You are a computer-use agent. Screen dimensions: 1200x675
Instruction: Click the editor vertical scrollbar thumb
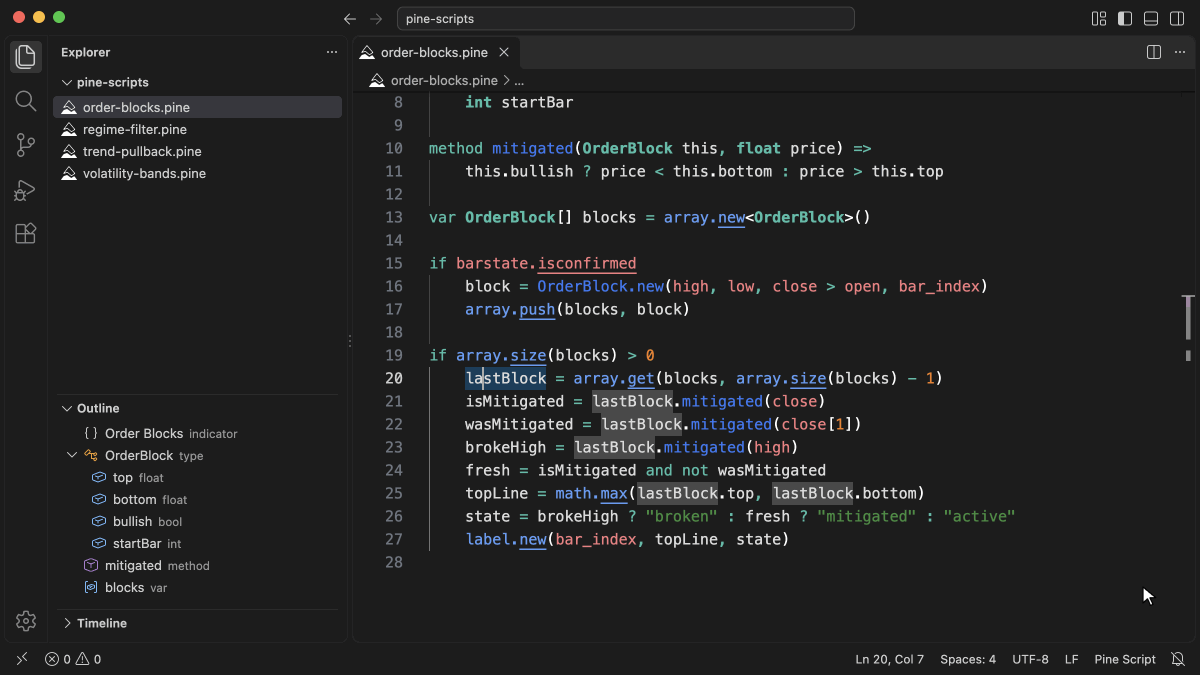[x=1188, y=318]
